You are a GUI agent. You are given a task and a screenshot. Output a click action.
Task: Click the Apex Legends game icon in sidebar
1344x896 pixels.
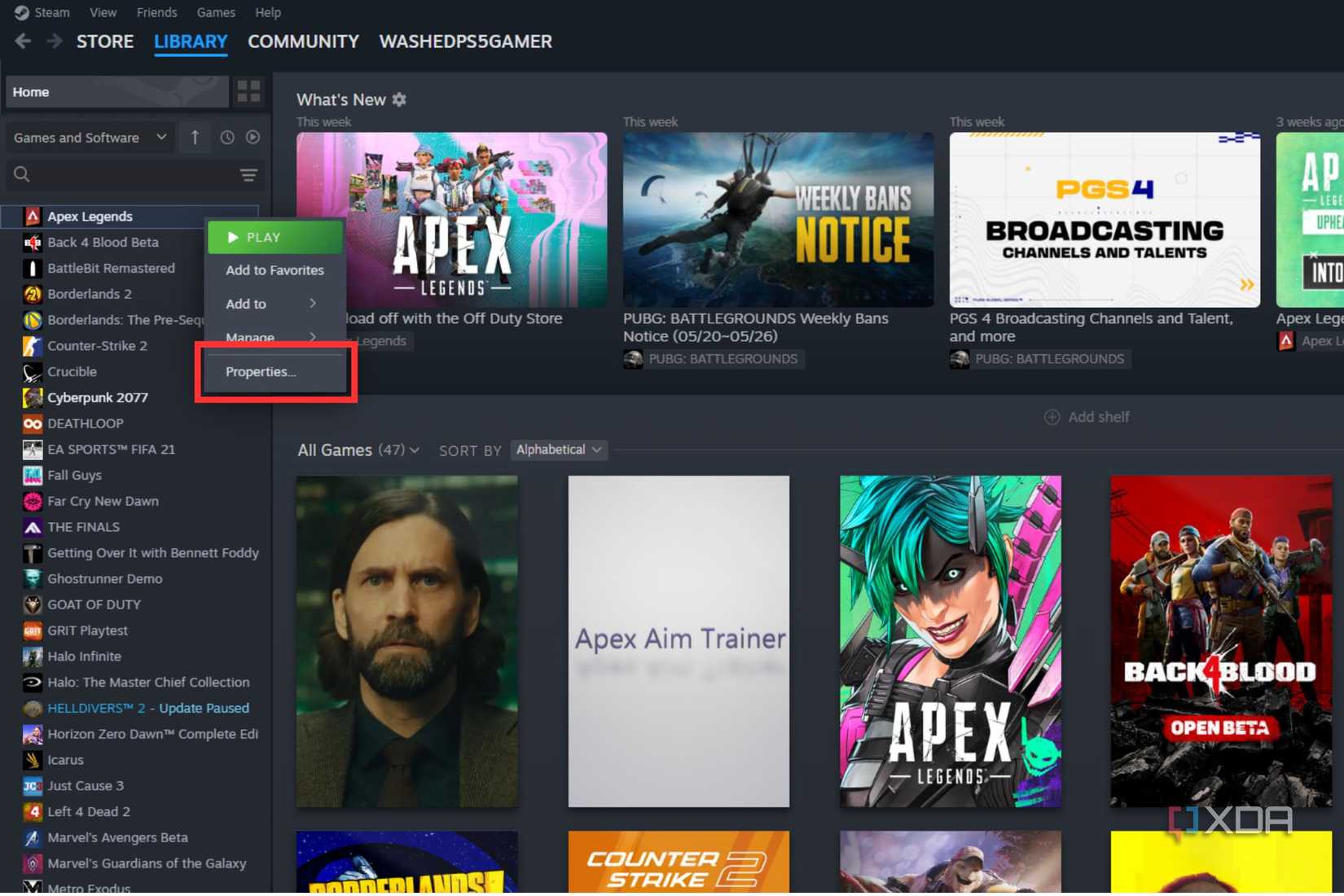tap(33, 217)
